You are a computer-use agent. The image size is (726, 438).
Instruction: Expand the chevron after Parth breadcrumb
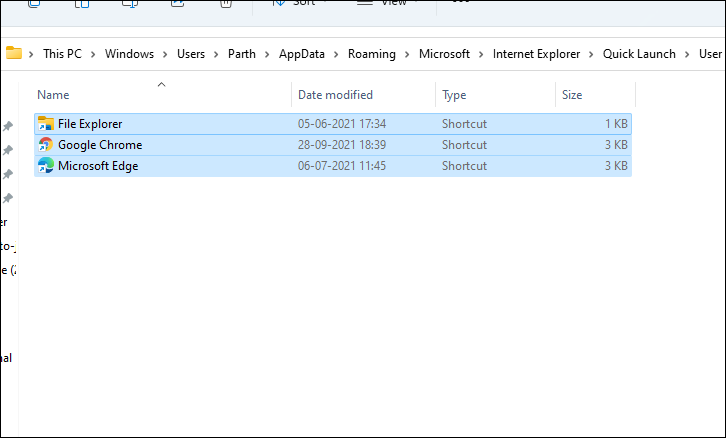(x=267, y=54)
